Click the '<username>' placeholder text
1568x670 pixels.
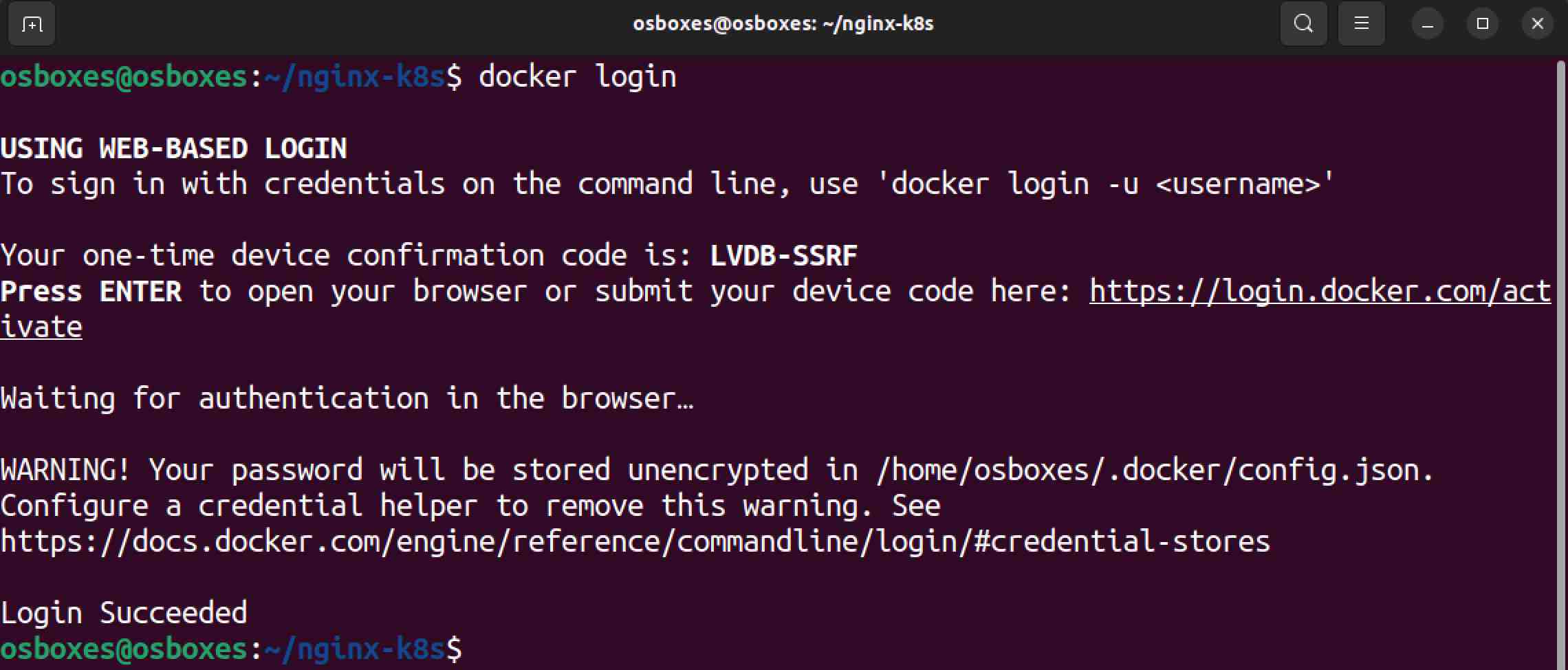pyautogui.click(x=1245, y=184)
